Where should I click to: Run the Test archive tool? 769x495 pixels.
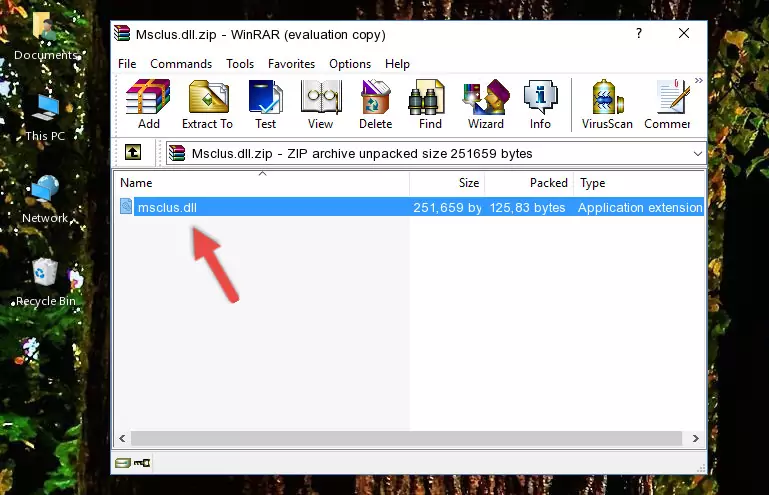click(265, 104)
